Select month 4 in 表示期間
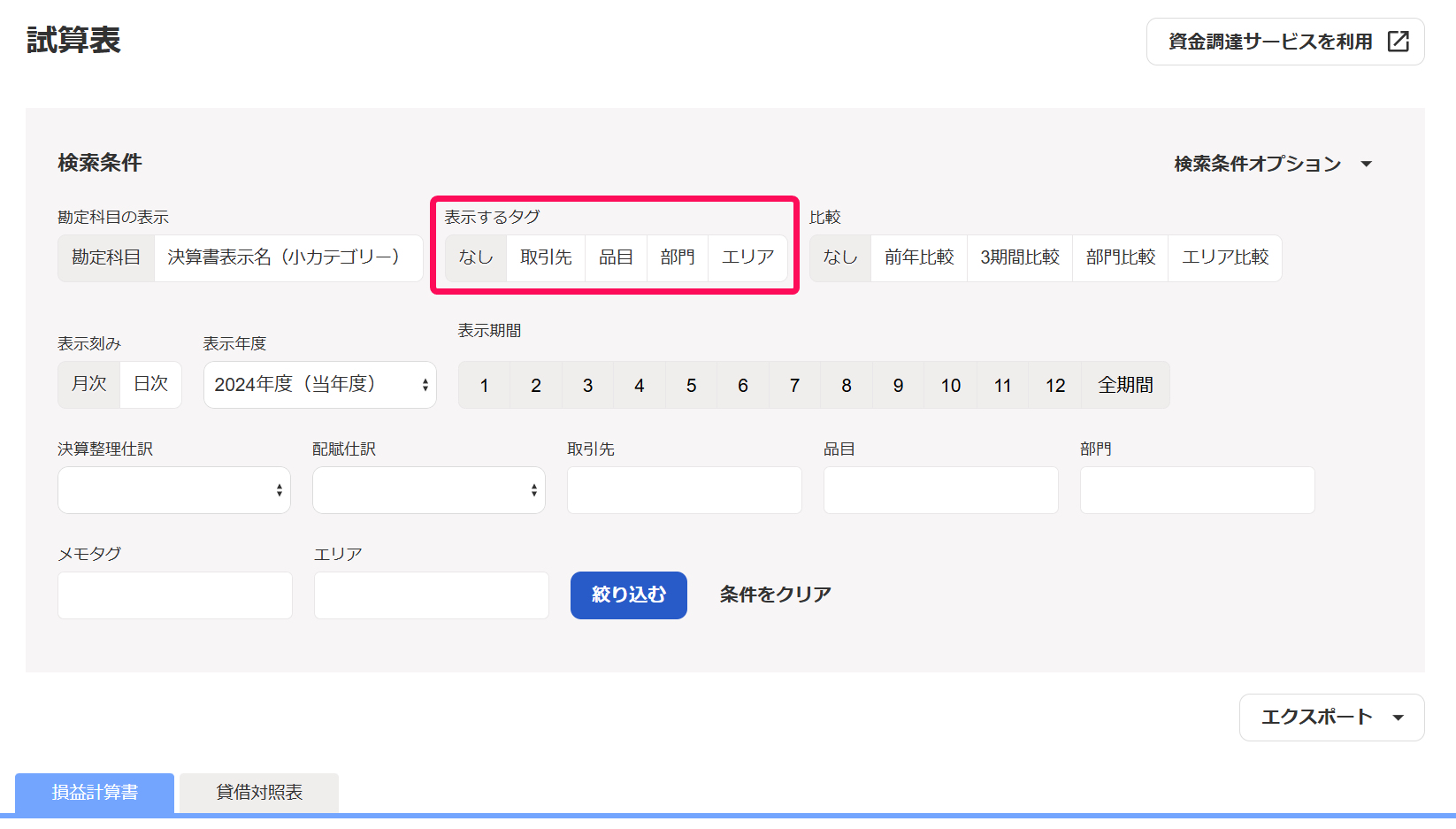Screen dimensions: 1456x829 [x=640, y=385]
